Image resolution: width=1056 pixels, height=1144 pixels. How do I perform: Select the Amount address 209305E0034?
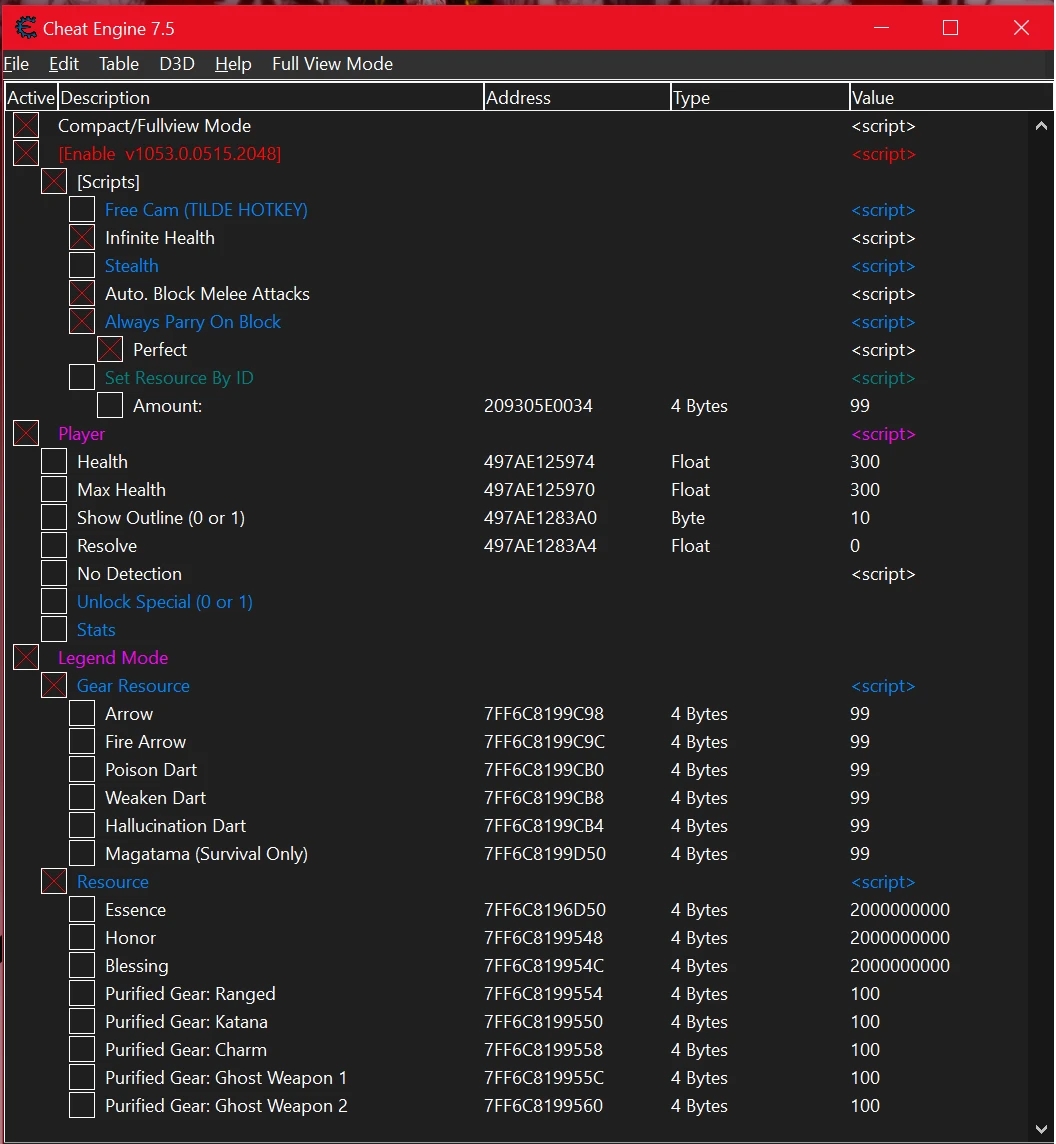pos(538,406)
